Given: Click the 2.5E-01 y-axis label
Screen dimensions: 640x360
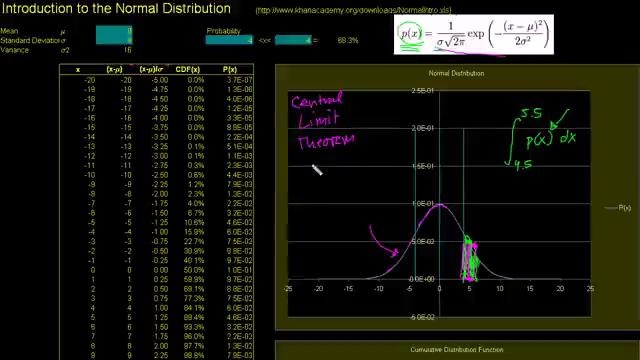Looking at the screenshot, I should click(423, 91).
